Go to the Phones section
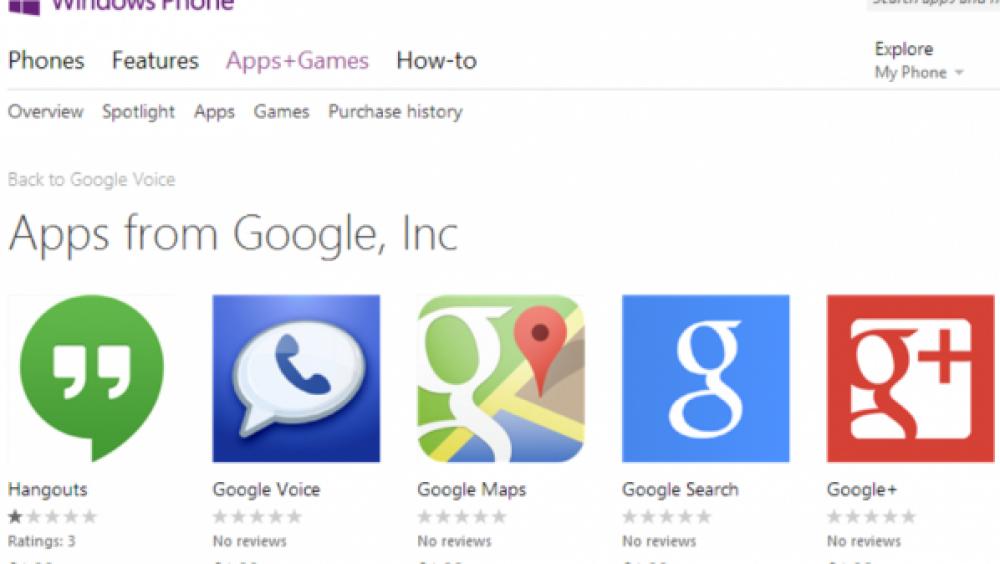Screen dimensions: 1000x564 [x=46, y=61]
